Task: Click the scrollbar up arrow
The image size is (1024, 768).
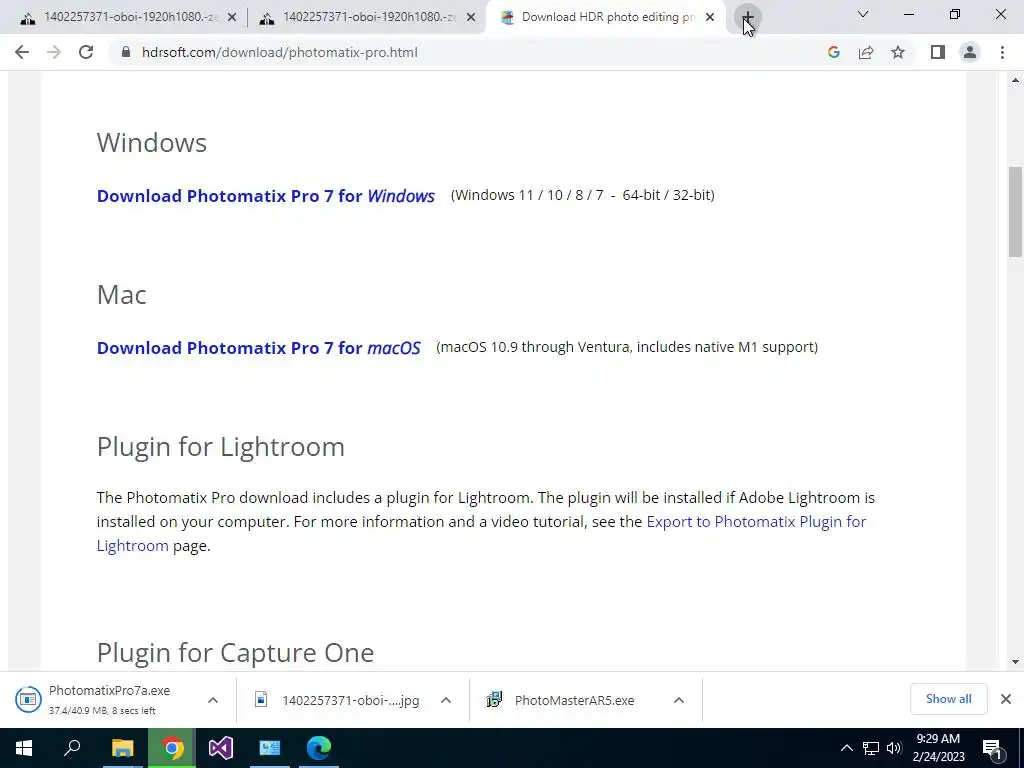Action: pyautogui.click(x=1015, y=80)
